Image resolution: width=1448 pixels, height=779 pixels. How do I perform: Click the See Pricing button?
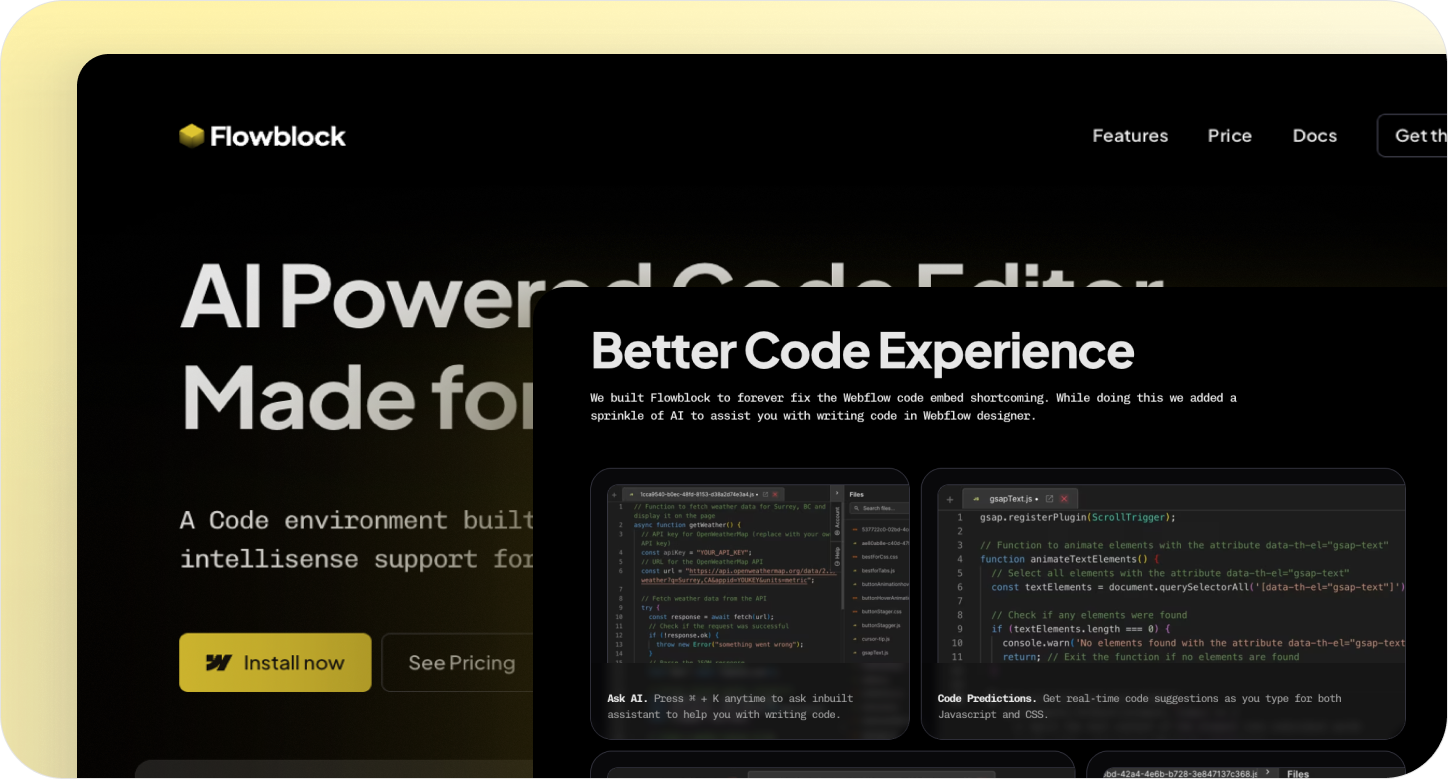coord(461,662)
